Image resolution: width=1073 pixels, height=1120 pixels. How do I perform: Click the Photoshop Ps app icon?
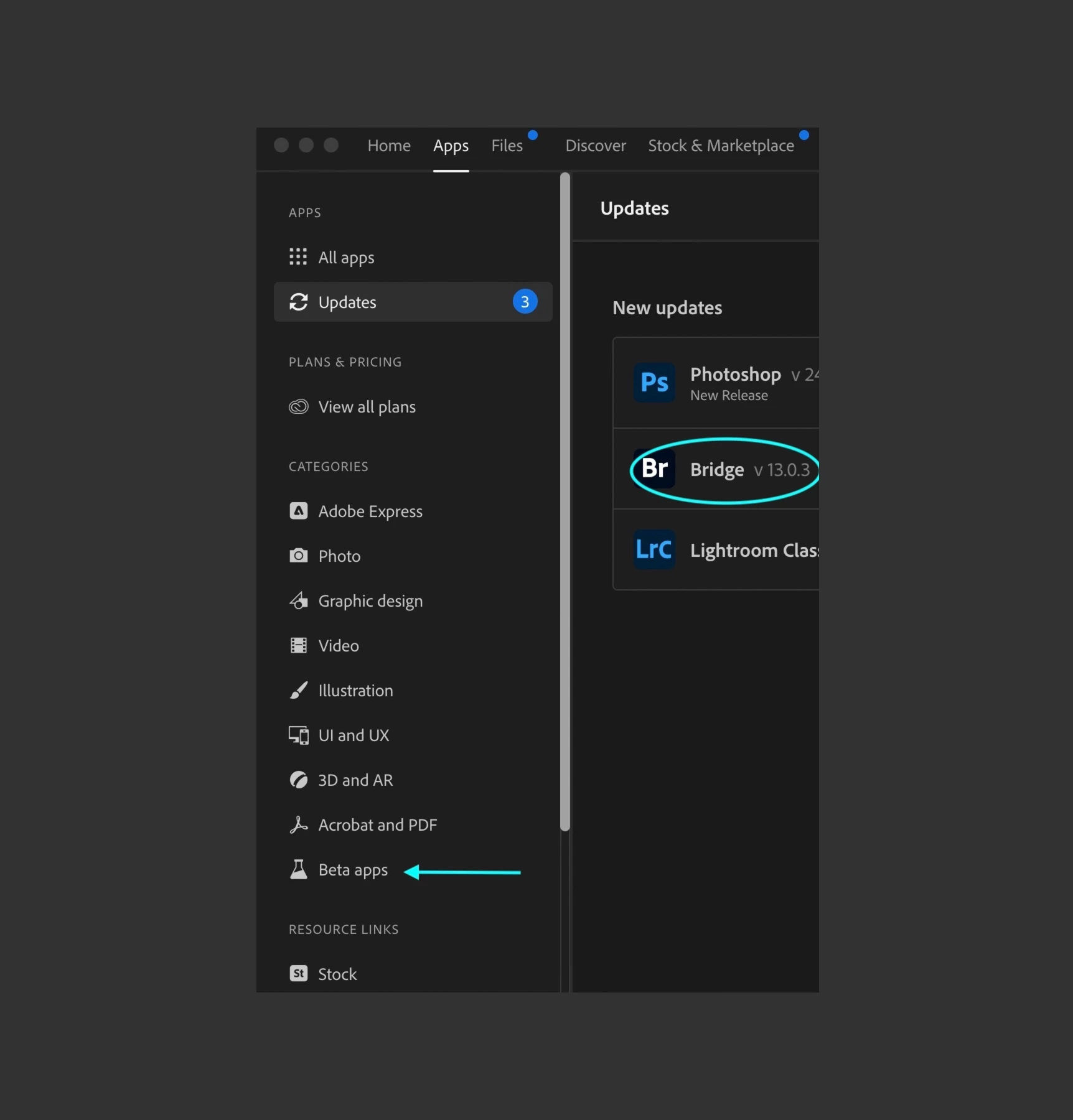[x=654, y=383]
